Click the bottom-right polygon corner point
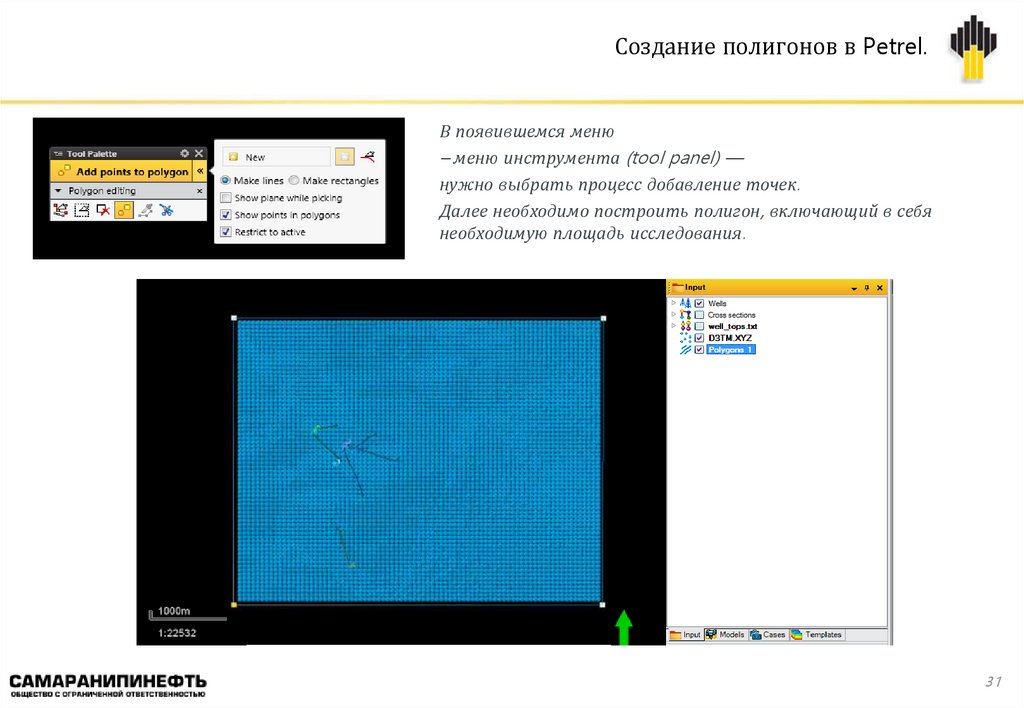The height and width of the screenshot is (708, 1024). 602,605
